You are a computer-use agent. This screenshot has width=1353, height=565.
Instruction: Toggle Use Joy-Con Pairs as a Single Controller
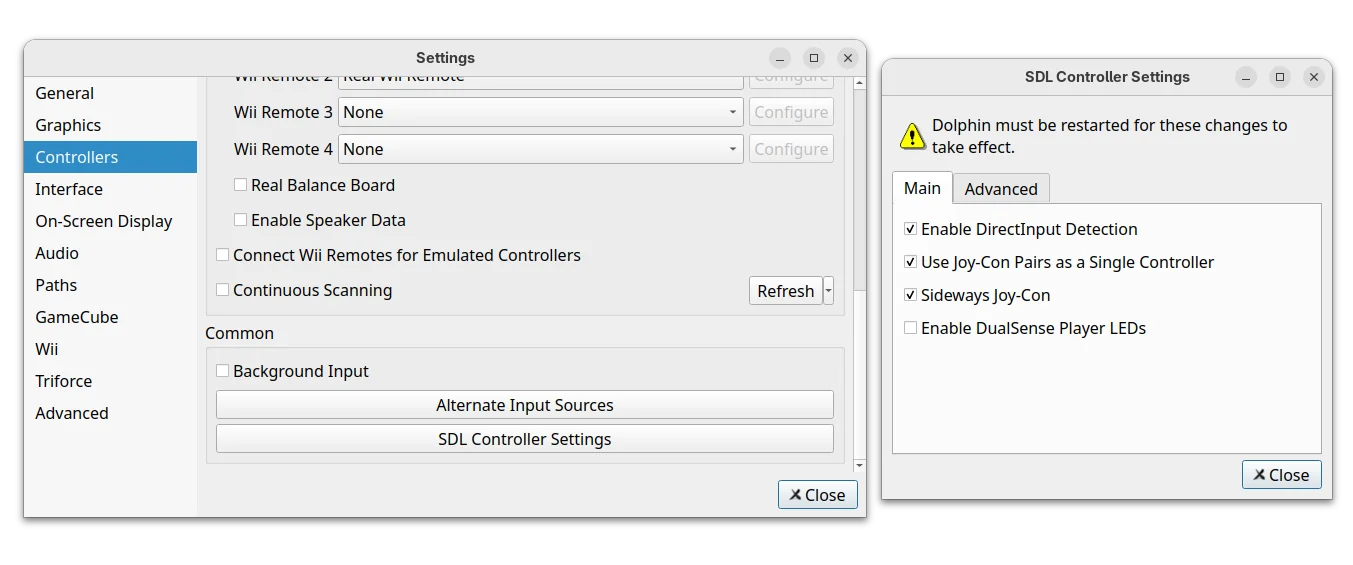(x=910, y=262)
